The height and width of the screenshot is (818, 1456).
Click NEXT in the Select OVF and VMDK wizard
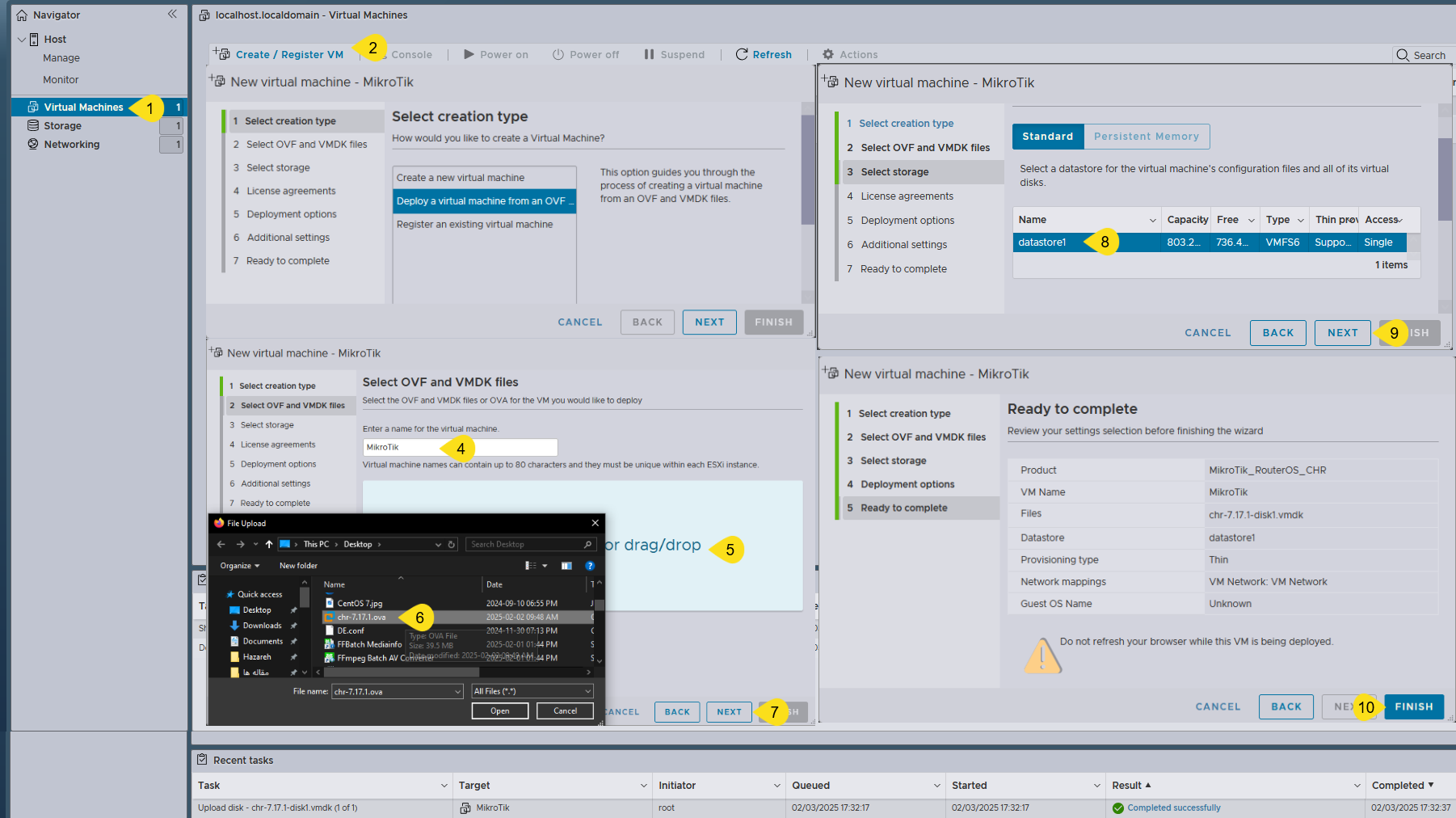click(x=729, y=712)
